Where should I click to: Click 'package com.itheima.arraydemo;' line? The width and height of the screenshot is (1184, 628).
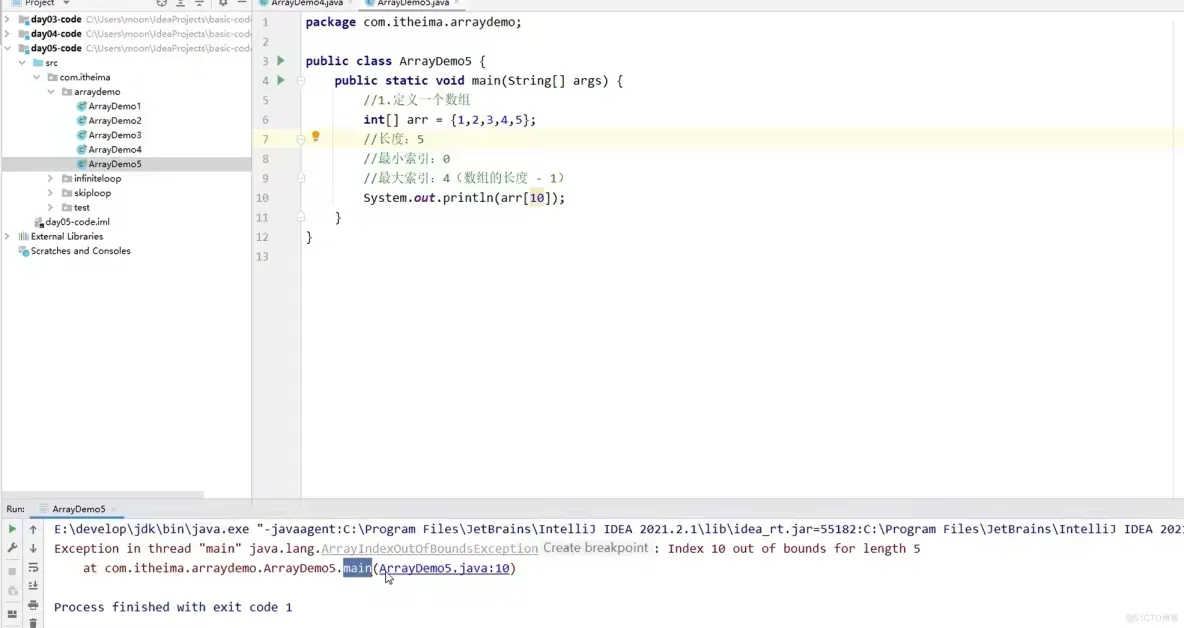click(x=413, y=22)
